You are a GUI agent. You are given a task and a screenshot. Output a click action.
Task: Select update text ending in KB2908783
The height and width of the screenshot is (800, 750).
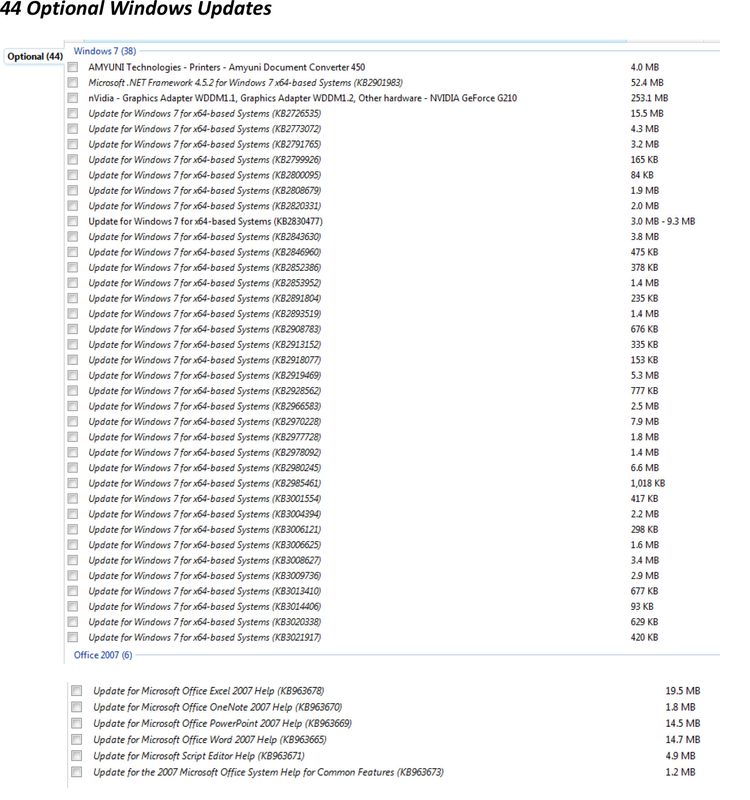[x=205, y=329]
